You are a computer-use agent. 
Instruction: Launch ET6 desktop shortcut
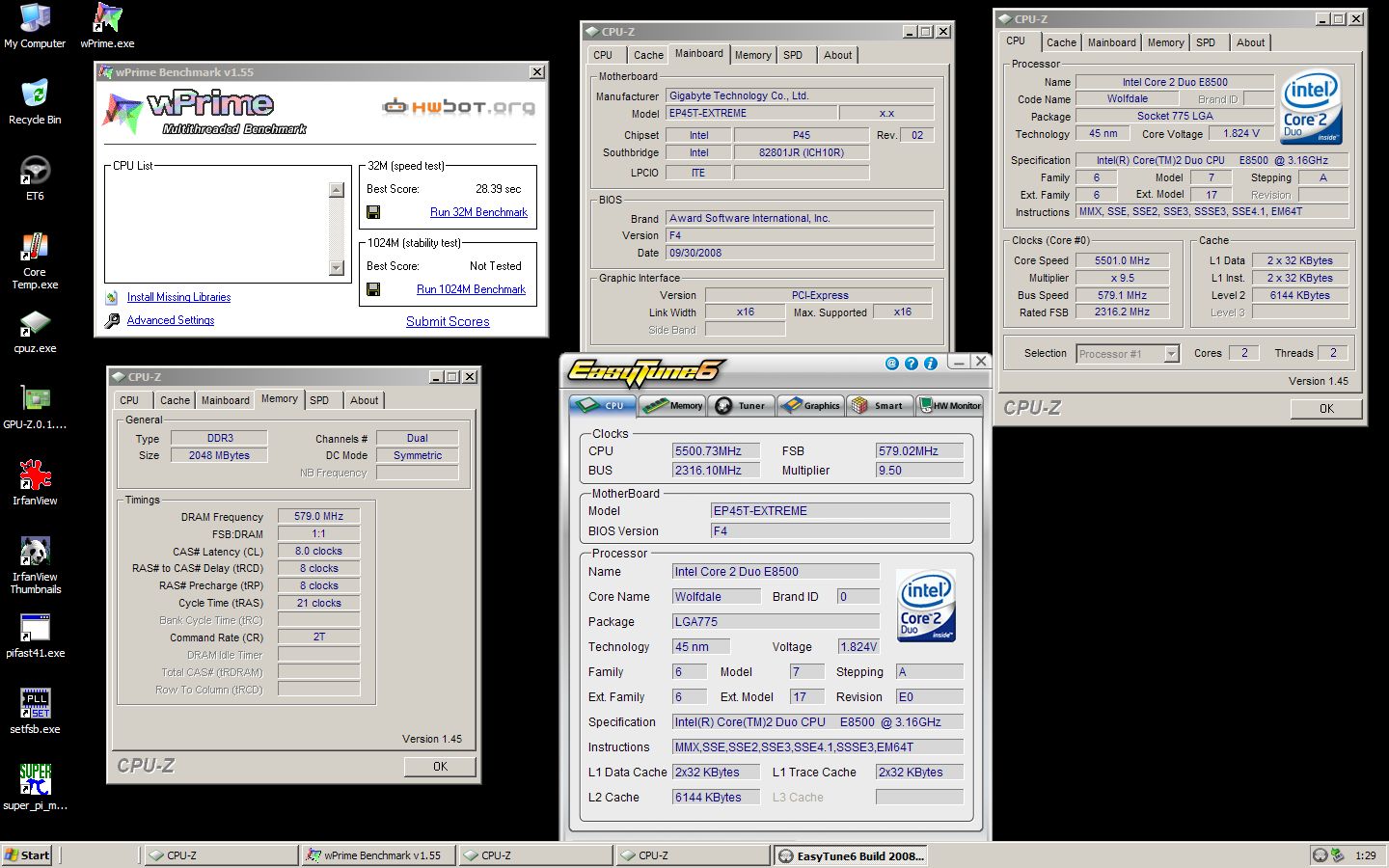35,178
